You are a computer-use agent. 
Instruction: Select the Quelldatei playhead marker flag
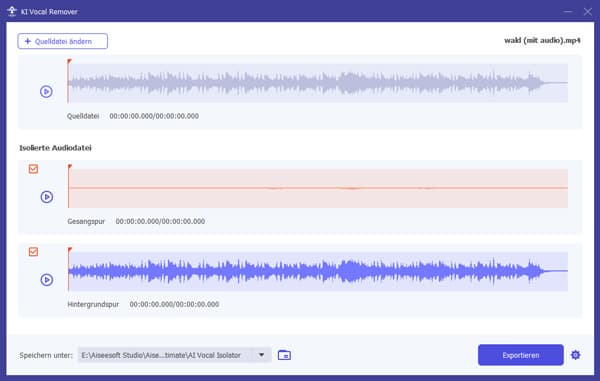pyautogui.click(x=69, y=61)
